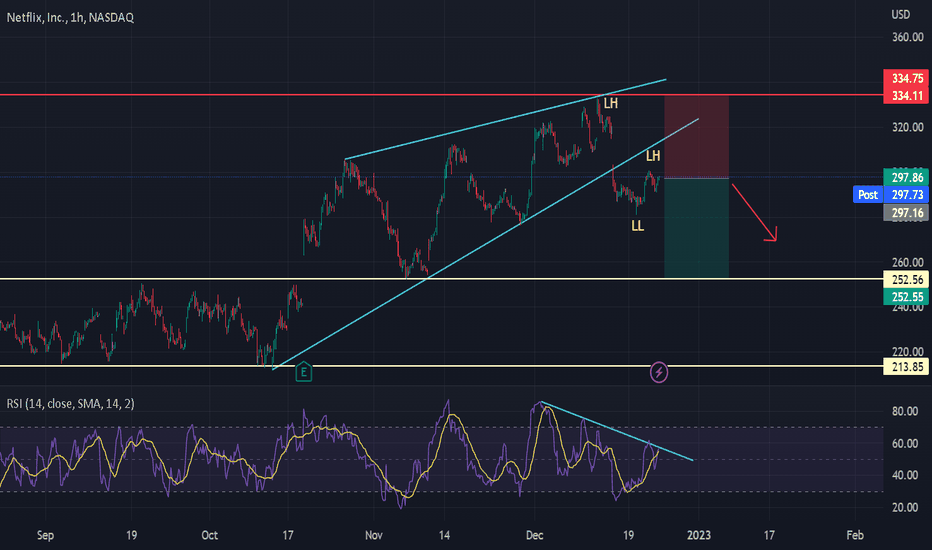Screen dimensions: 932x550
Task: Click the 80.00 RSI scale value
Action: pos(905,411)
